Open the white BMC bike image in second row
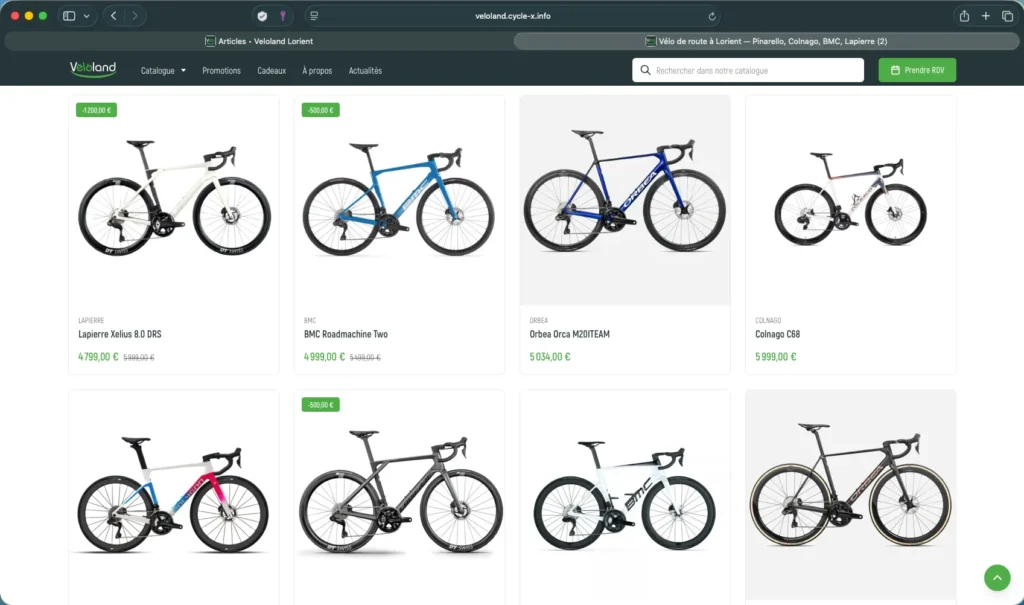1024x605 pixels. (x=625, y=495)
